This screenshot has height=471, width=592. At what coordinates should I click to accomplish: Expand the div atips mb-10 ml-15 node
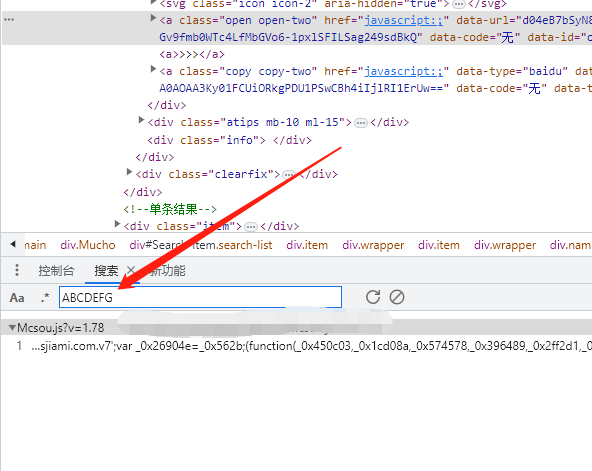(141, 120)
